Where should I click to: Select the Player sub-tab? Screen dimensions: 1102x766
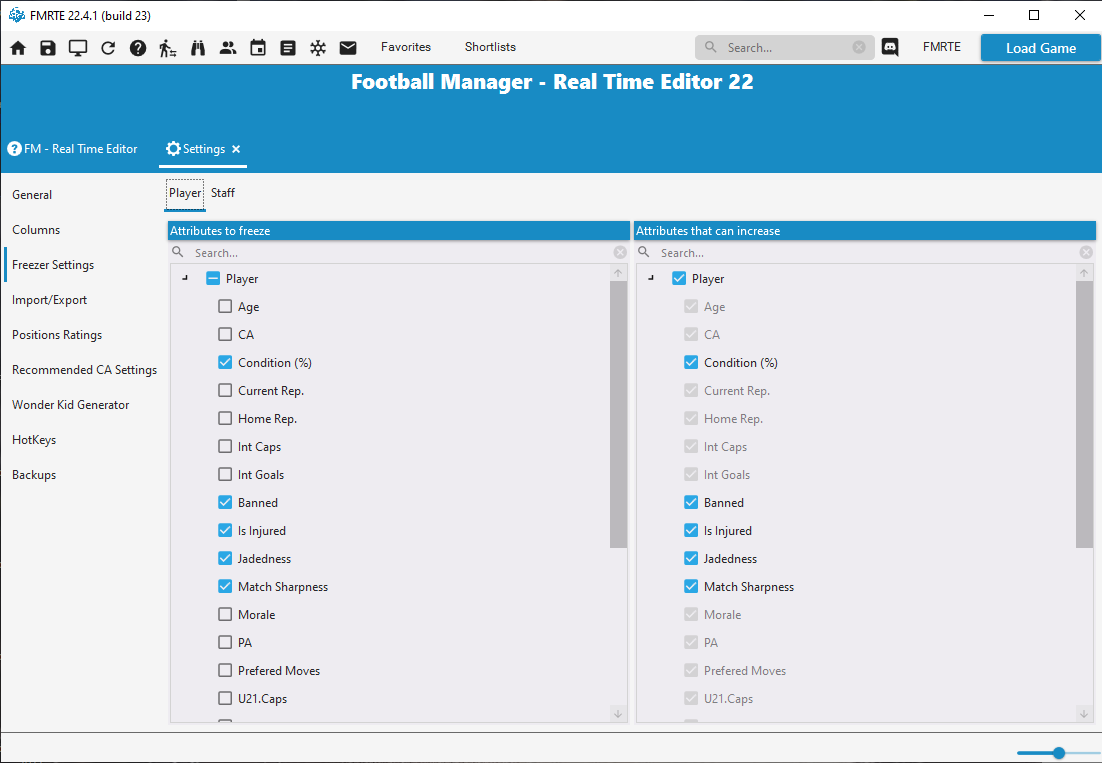tap(185, 193)
